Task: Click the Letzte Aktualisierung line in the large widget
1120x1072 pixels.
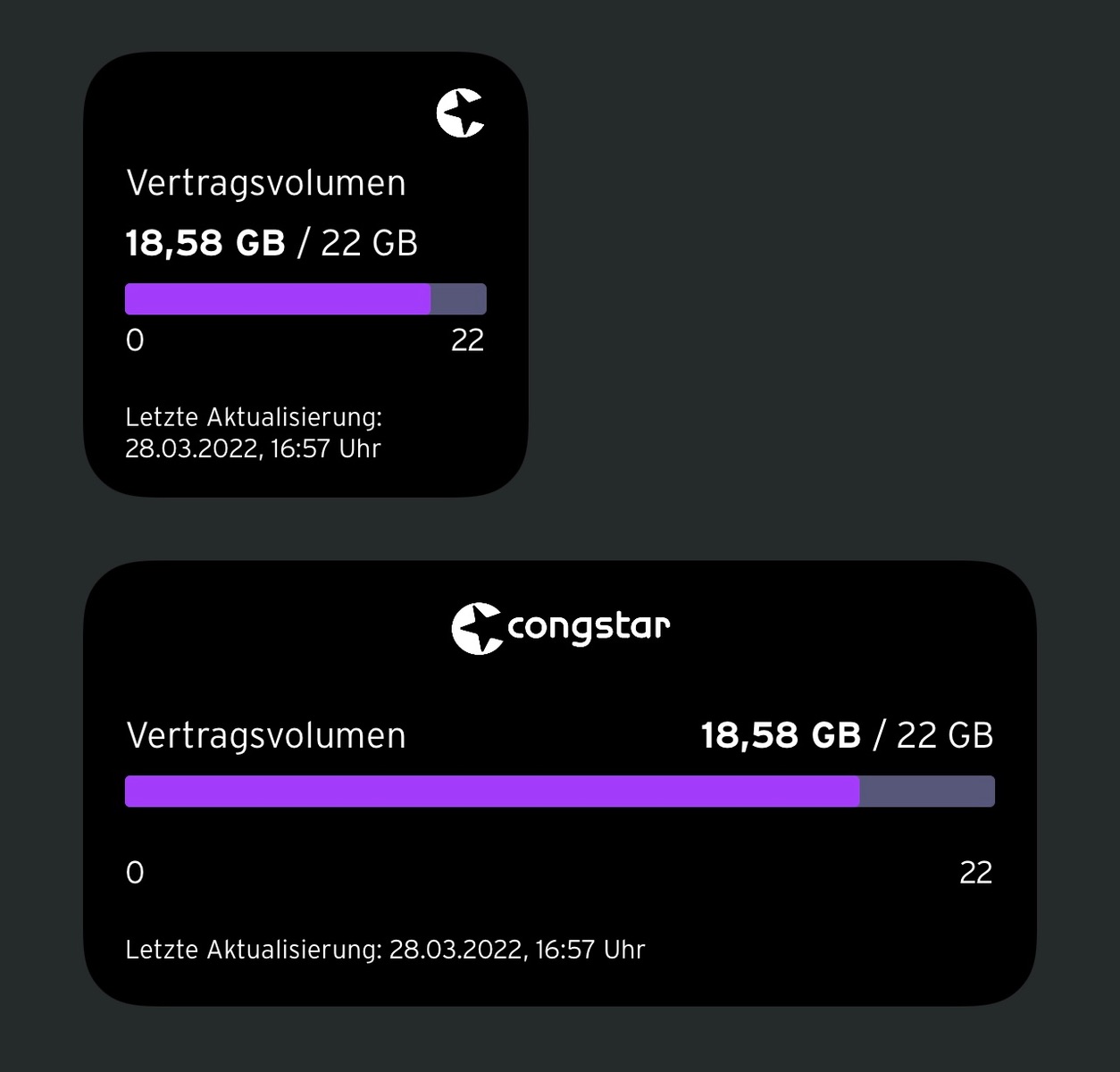Action: pos(385,950)
